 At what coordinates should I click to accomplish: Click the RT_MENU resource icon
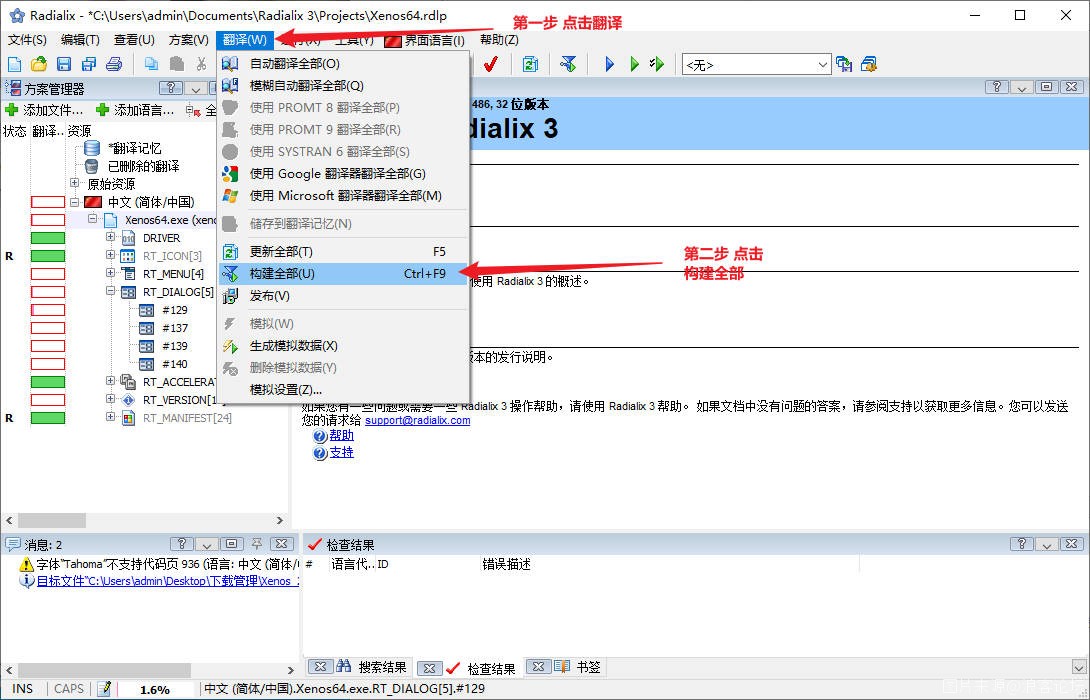click(x=128, y=274)
